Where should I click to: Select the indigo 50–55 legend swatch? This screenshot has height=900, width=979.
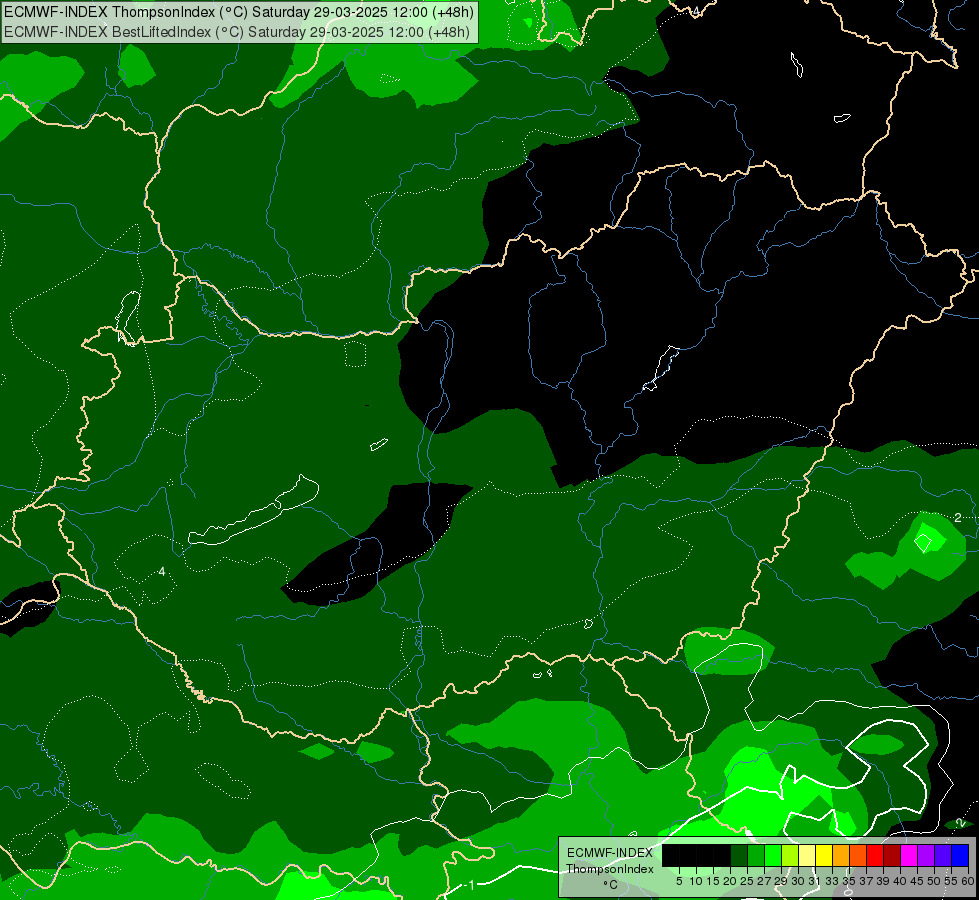(943, 855)
